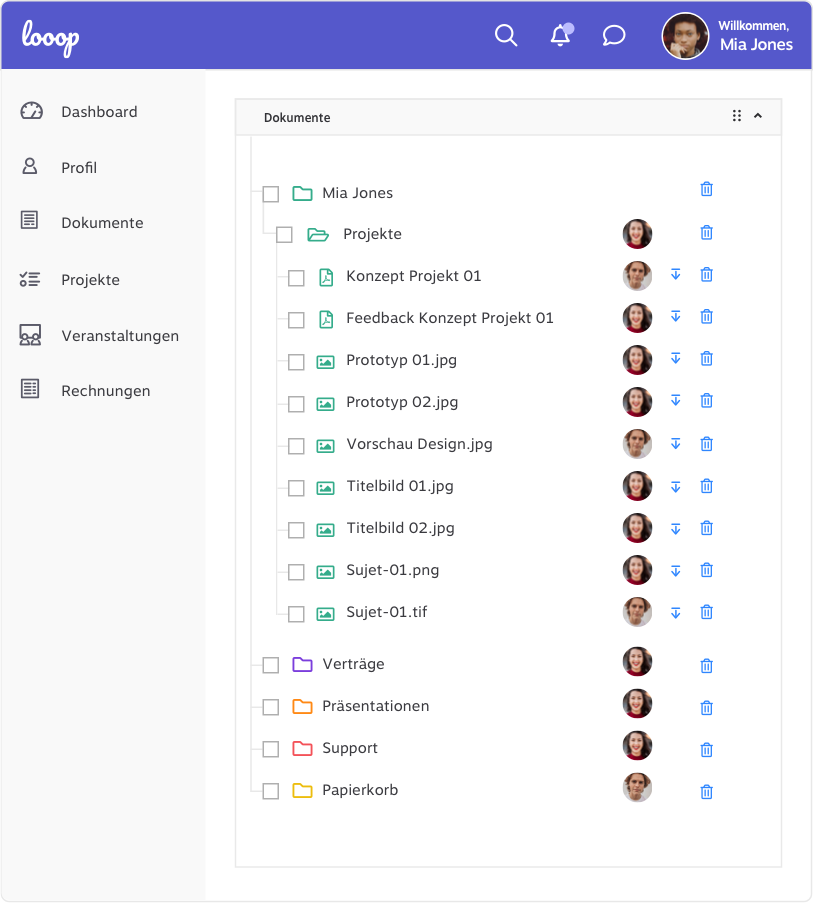Click trash icon for Verträge folder
This screenshot has width=813, height=903.
tap(706, 665)
